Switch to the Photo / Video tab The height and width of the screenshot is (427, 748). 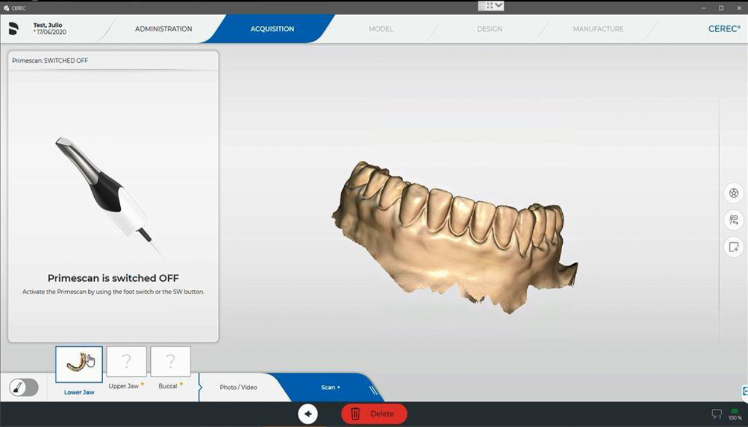click(x=238, y=387)
